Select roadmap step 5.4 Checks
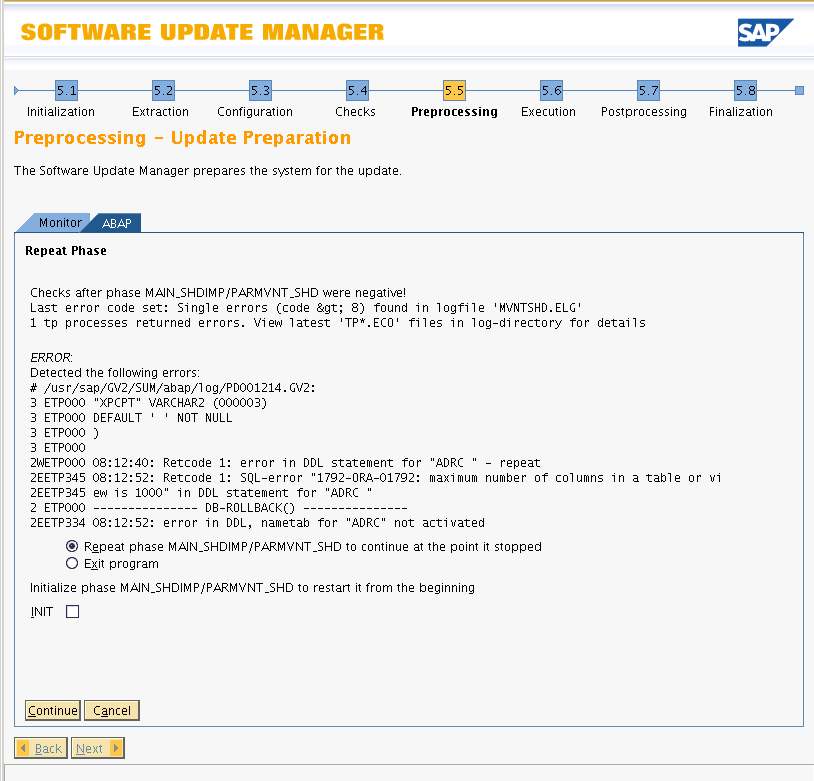 click(x=358, y=91)
